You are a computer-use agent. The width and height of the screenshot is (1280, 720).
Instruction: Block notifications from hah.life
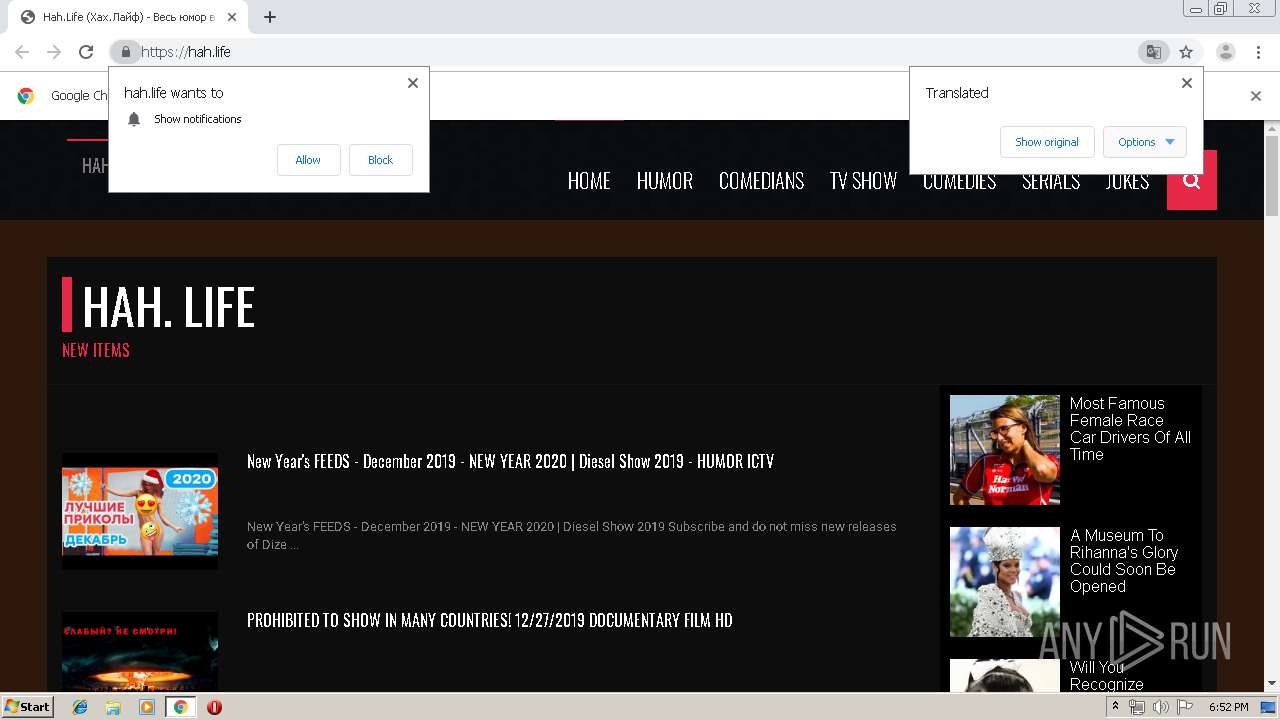(x=380, y=160)
